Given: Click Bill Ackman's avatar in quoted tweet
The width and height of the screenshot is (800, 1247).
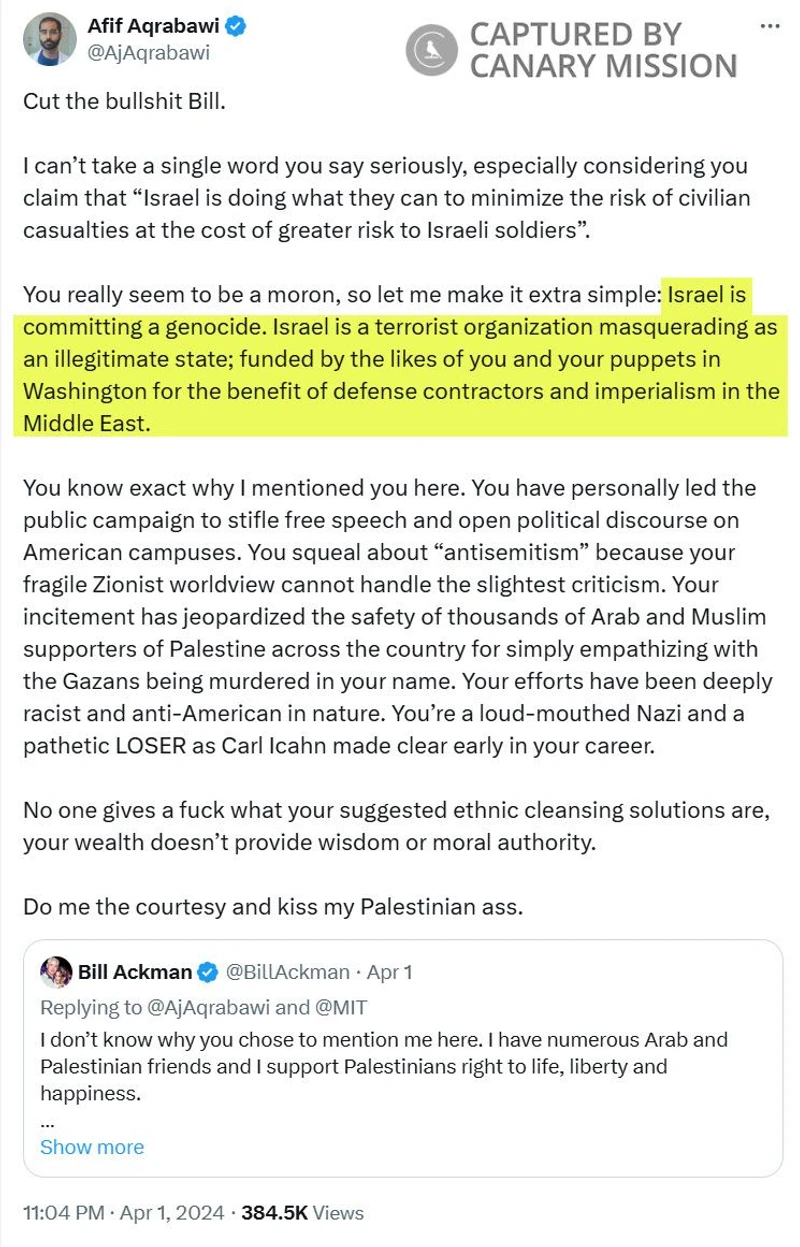Looking at the screenshot, I should [53, 972].
